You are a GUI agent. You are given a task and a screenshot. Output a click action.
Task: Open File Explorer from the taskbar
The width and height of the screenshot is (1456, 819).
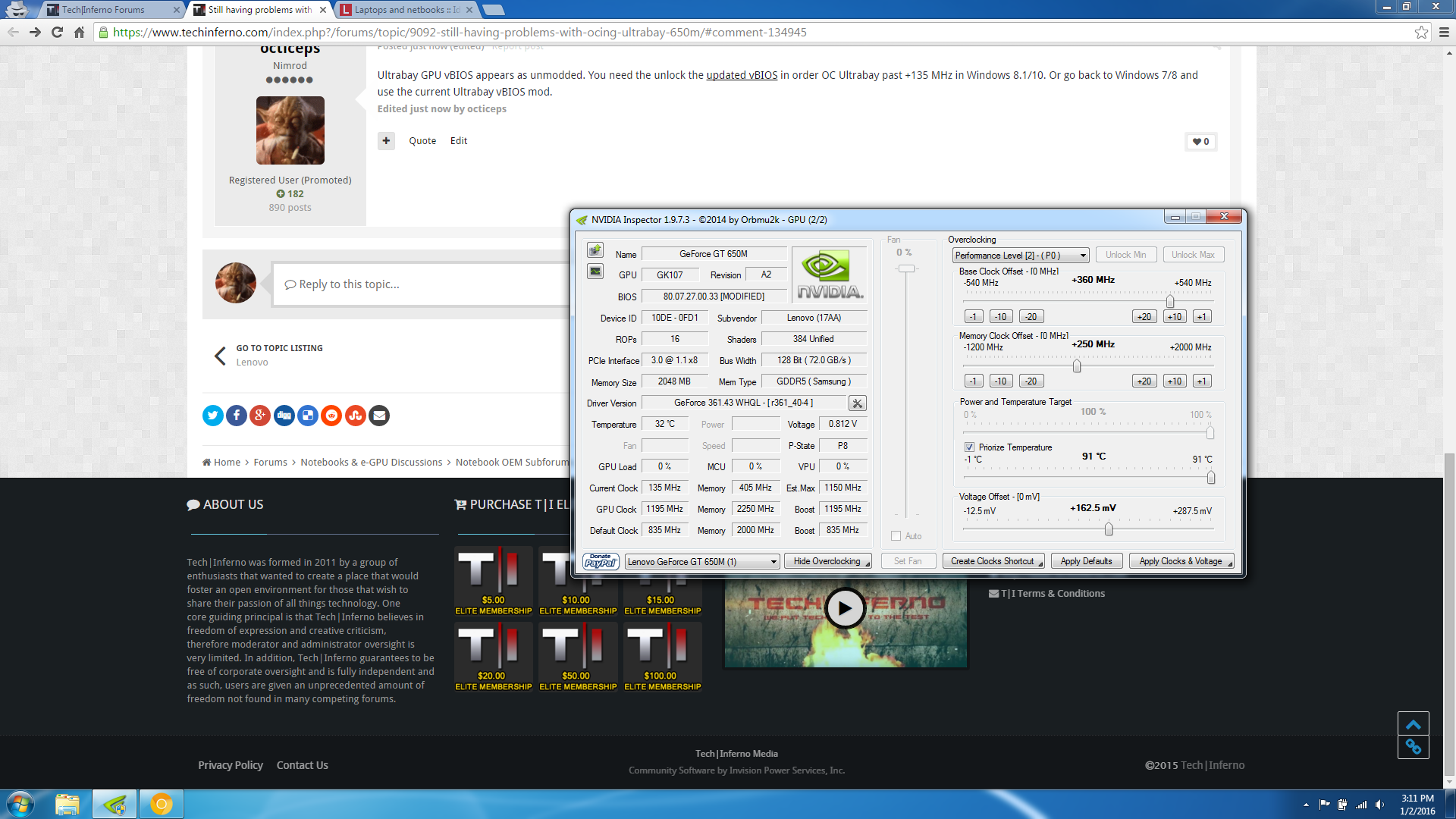coord(67,804)
